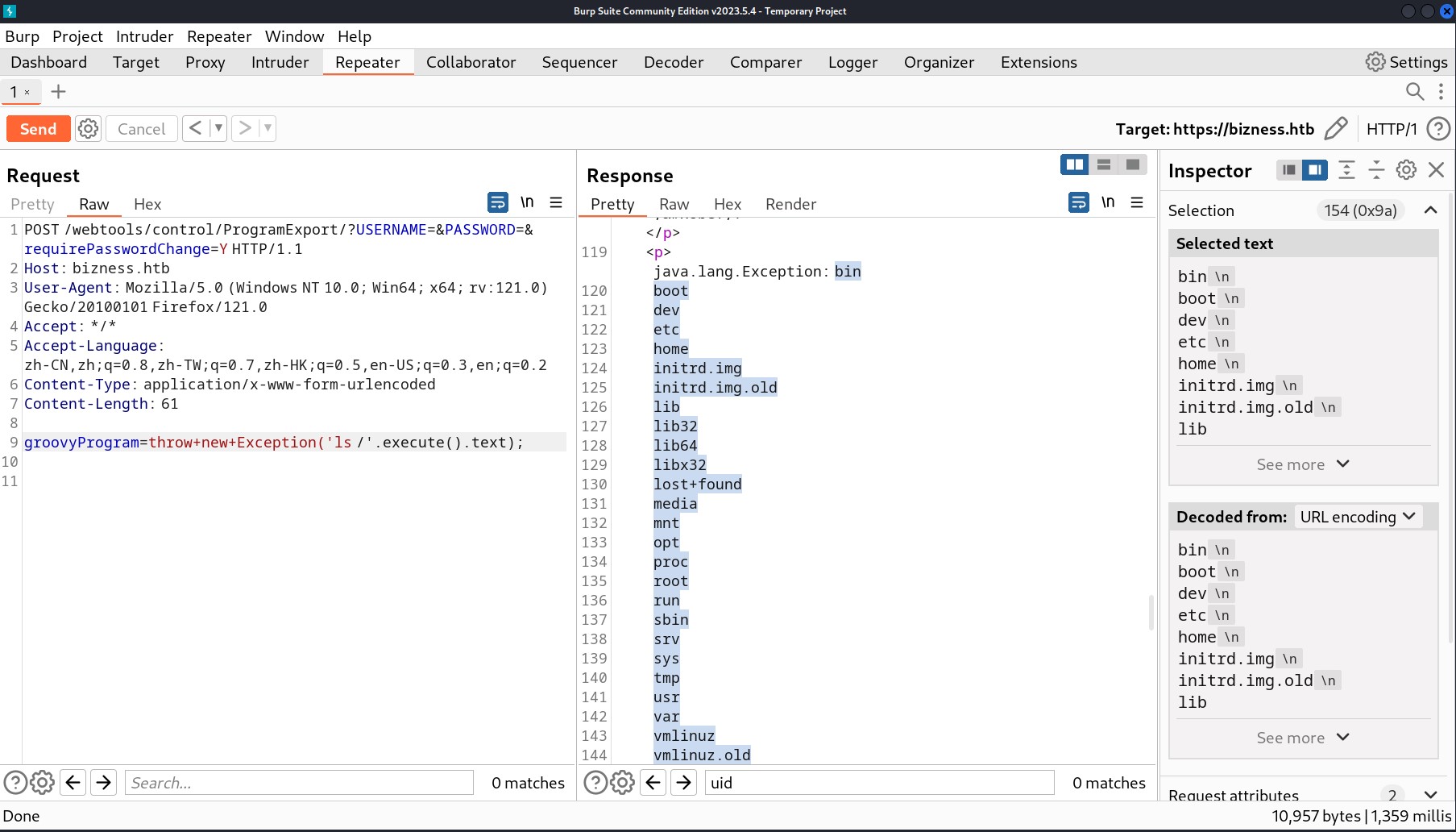
Task: Open the URL encoding dropdown
Action: point(1358,517)
